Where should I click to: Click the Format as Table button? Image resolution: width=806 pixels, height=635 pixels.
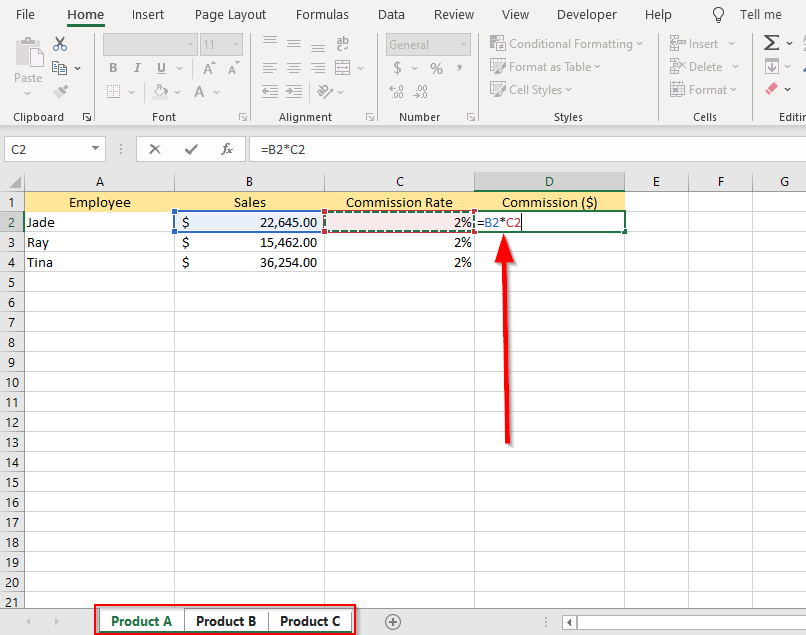tap(548, 67)
